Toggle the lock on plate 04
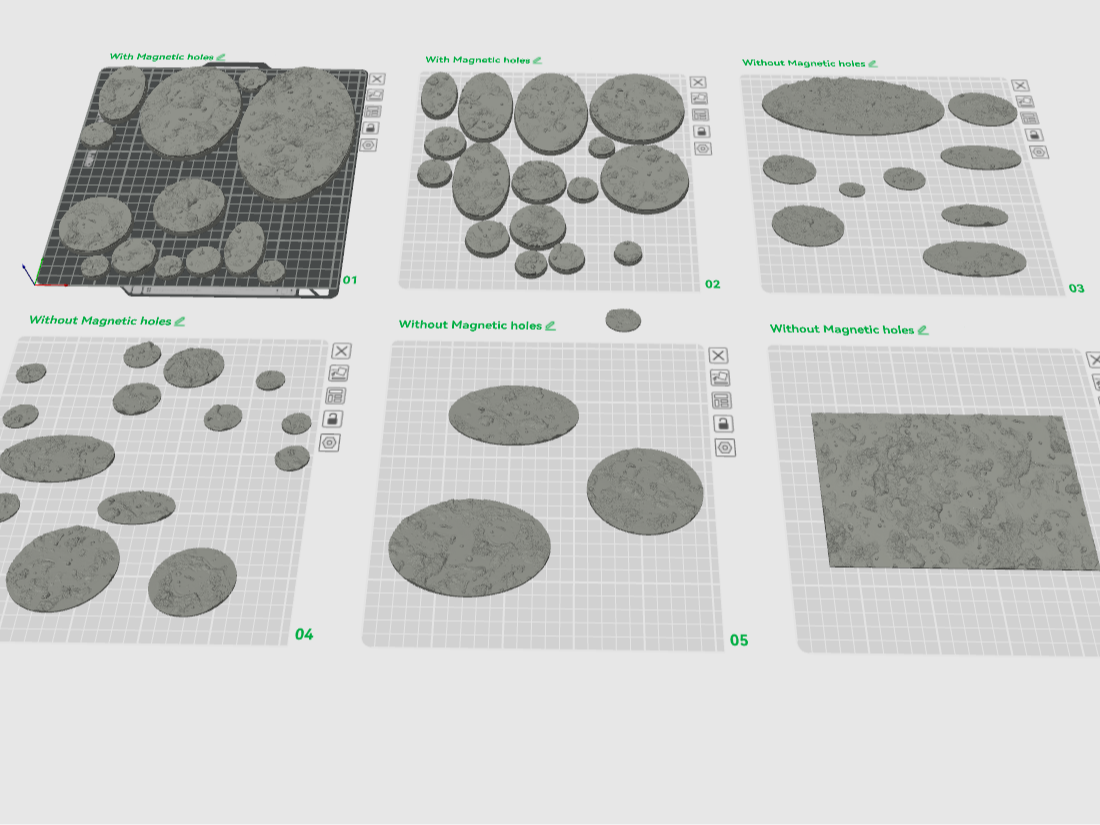The height and width of the screenshot is (825, 1100). coord(333,419)
